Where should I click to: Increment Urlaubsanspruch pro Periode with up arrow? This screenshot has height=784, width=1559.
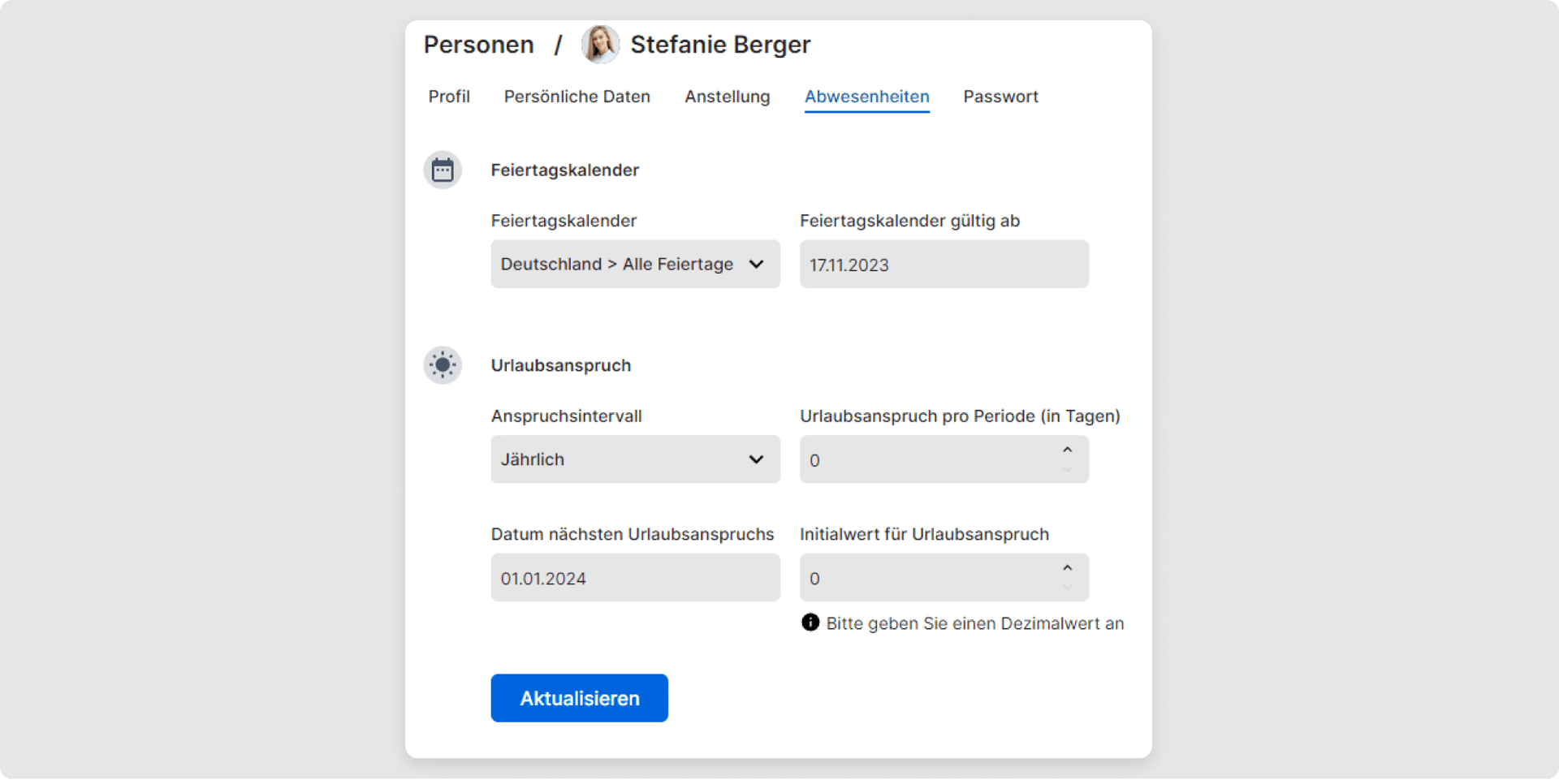[1067, 449]
